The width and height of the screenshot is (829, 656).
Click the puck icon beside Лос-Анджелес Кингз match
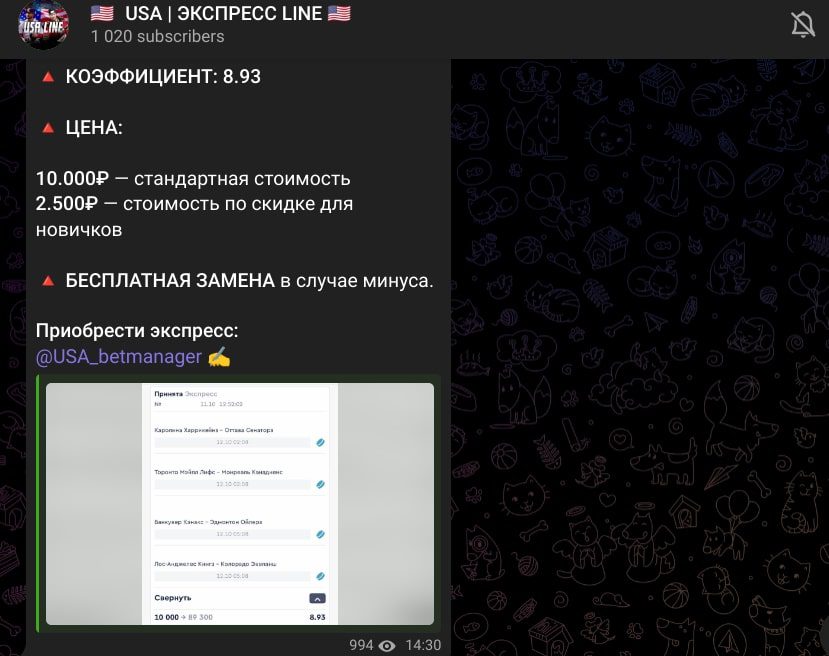point(319,576)
